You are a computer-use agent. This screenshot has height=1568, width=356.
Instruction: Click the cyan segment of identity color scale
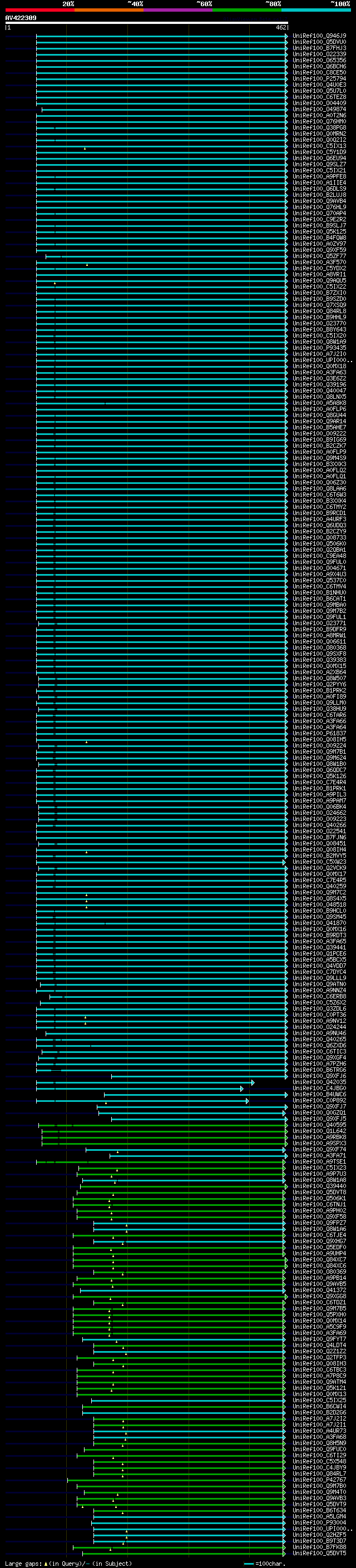(316, 10)
